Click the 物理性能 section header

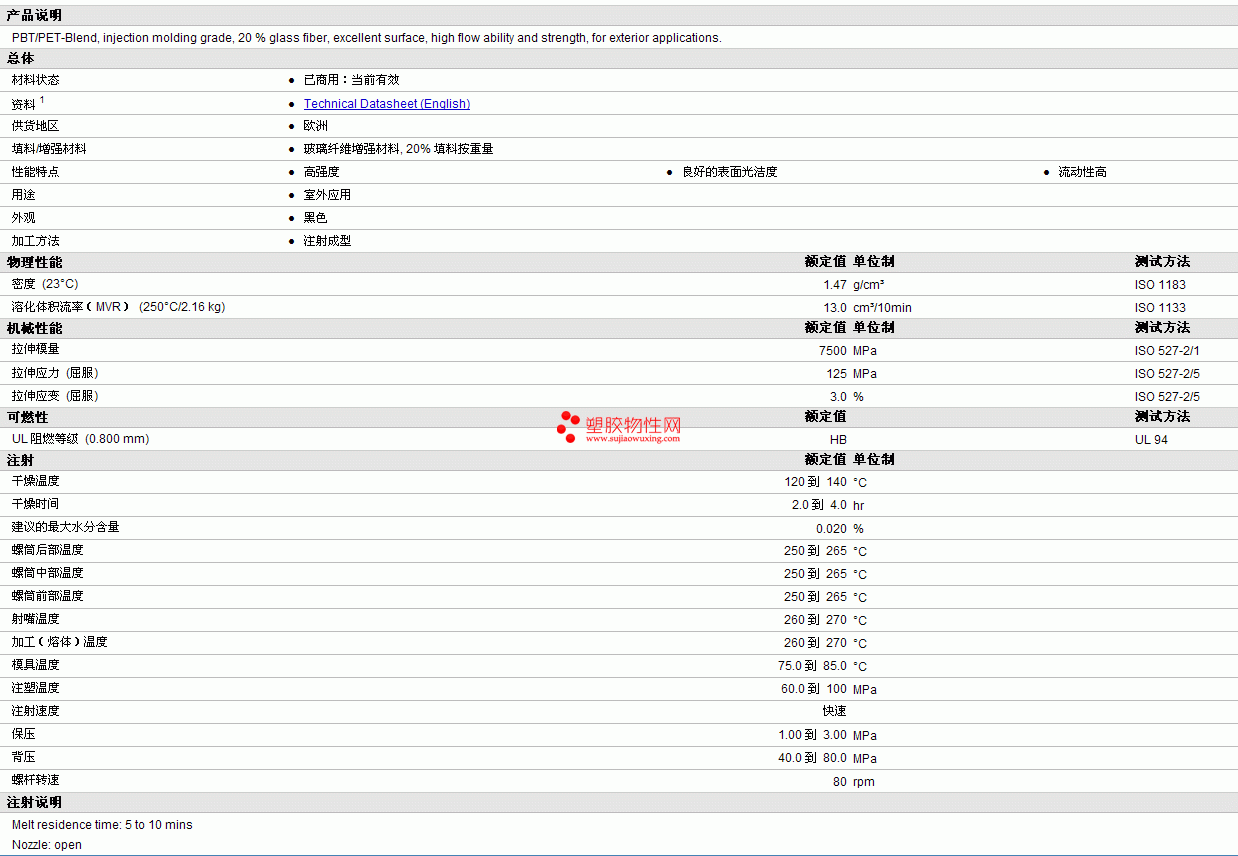(34, 262)
